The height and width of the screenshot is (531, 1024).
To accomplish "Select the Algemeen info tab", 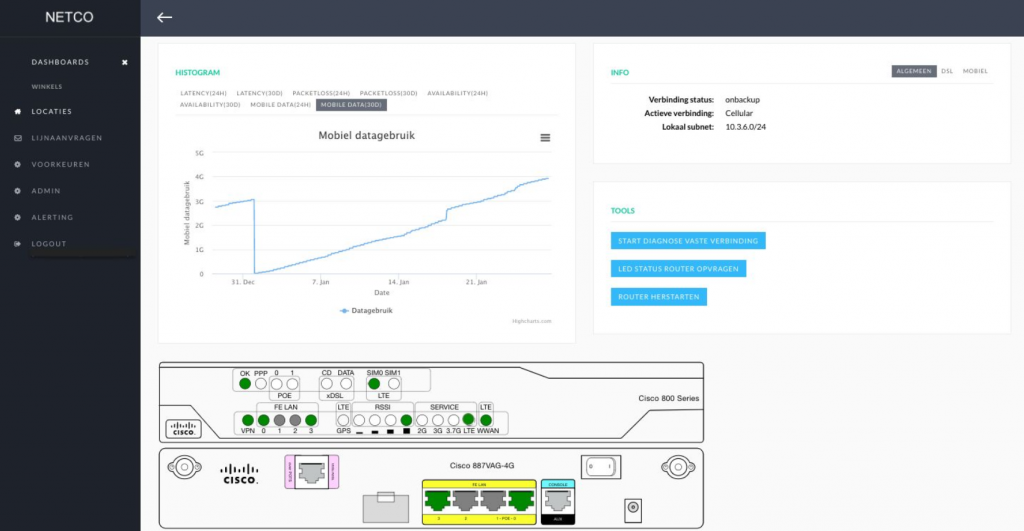I will (x=914, y=71).
